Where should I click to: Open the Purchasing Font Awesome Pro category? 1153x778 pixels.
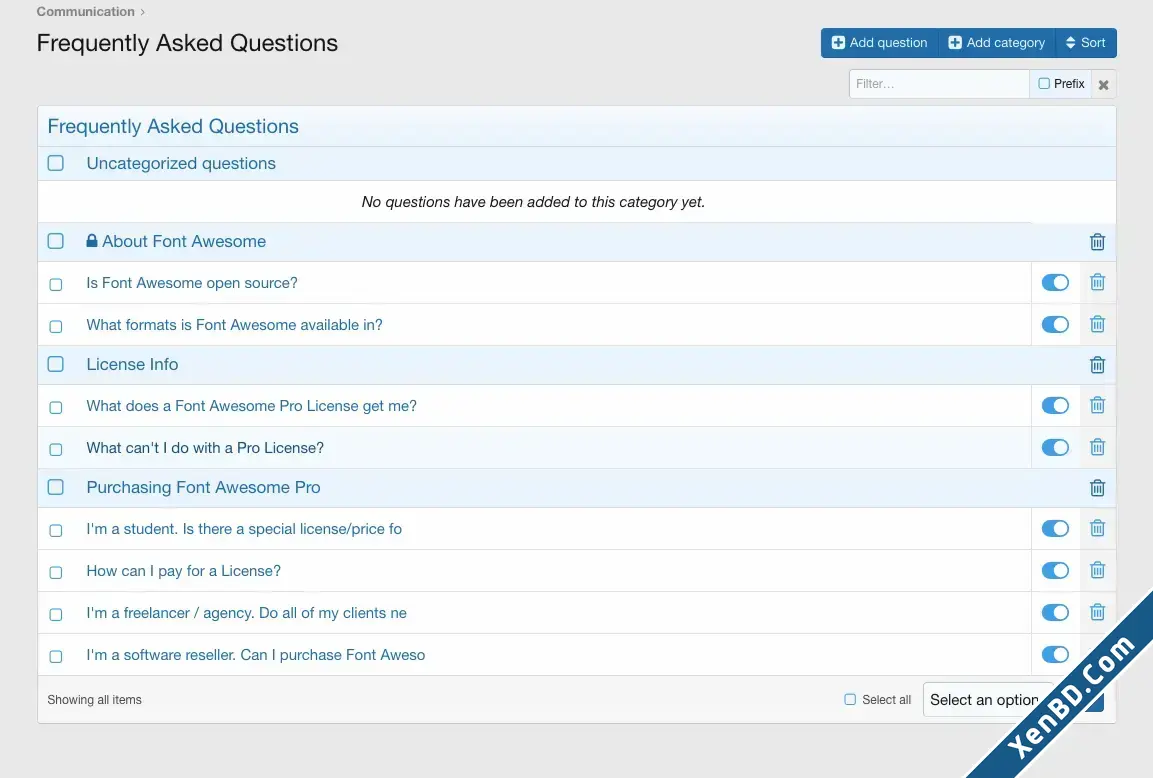coord(204,487)
